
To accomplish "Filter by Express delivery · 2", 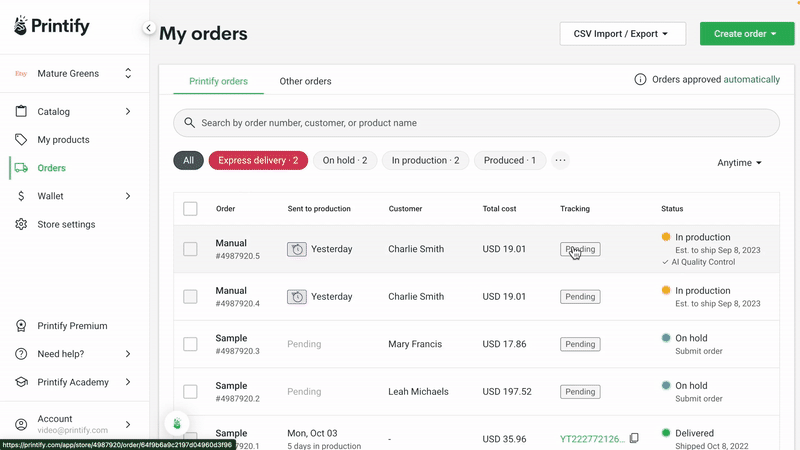I will coord(258,160).
